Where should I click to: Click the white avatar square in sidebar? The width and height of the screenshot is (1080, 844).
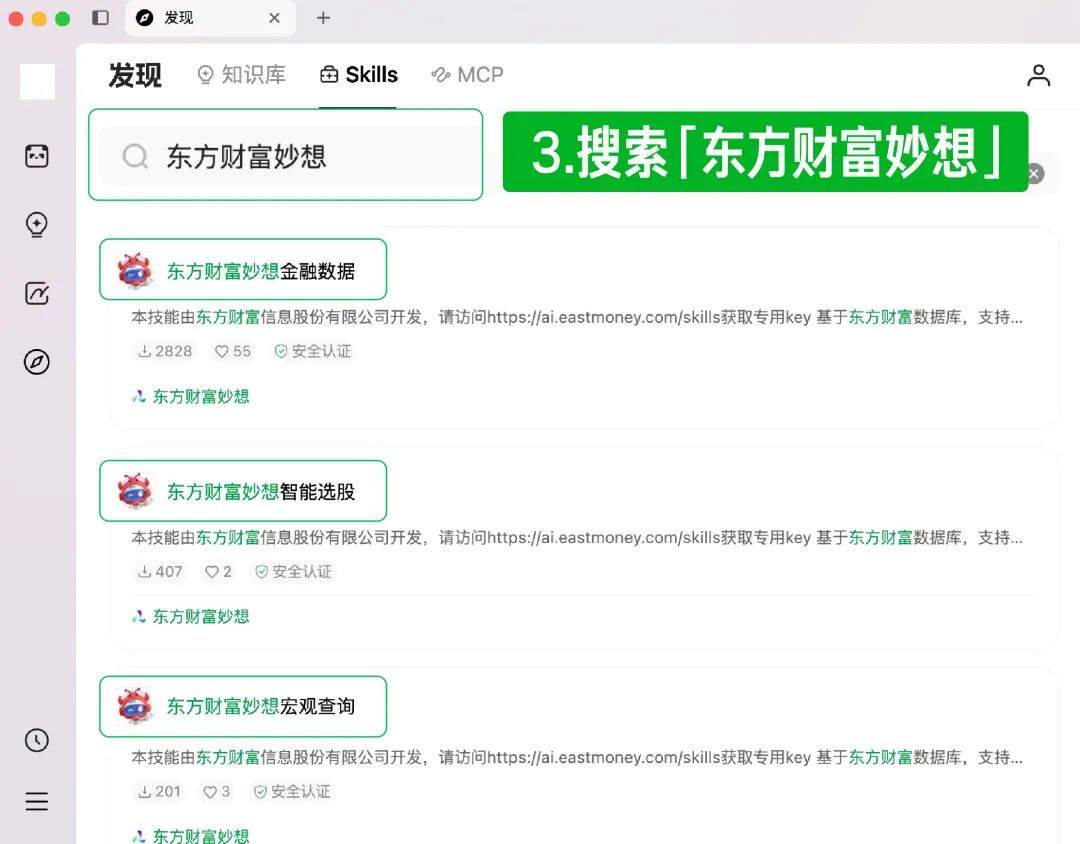(37, 82)
